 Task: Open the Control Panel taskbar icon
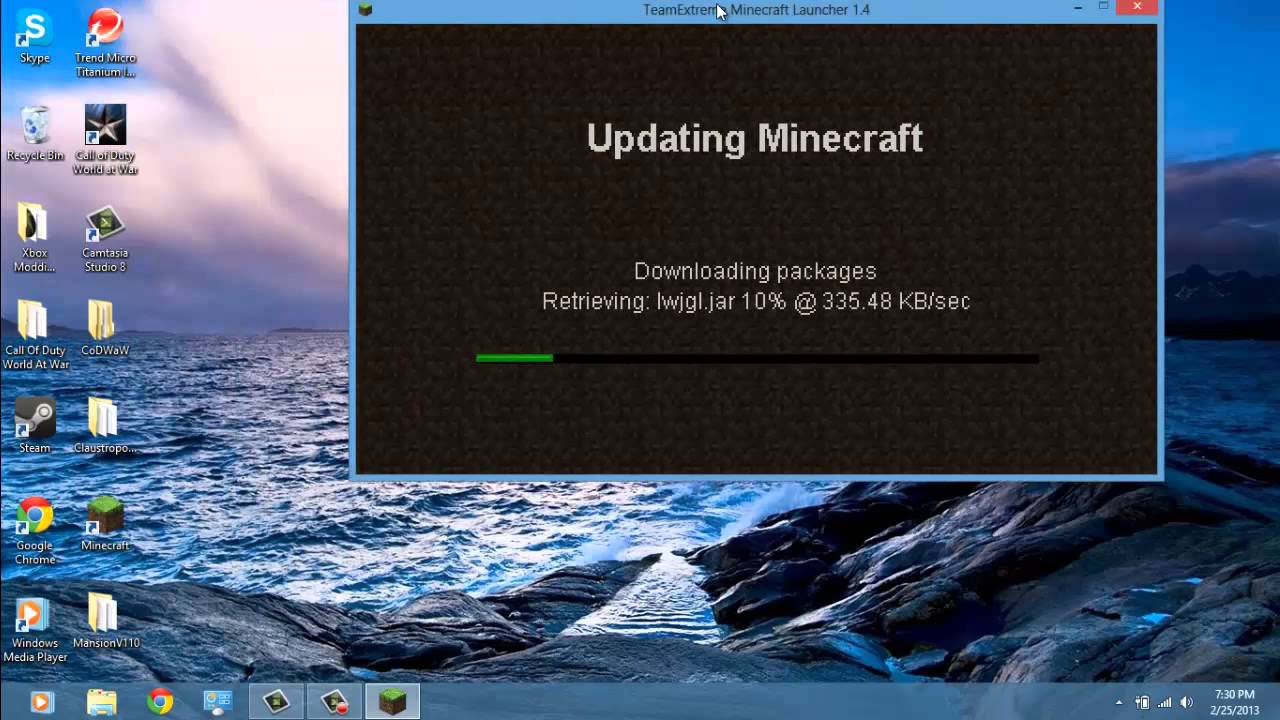point(218,702)
